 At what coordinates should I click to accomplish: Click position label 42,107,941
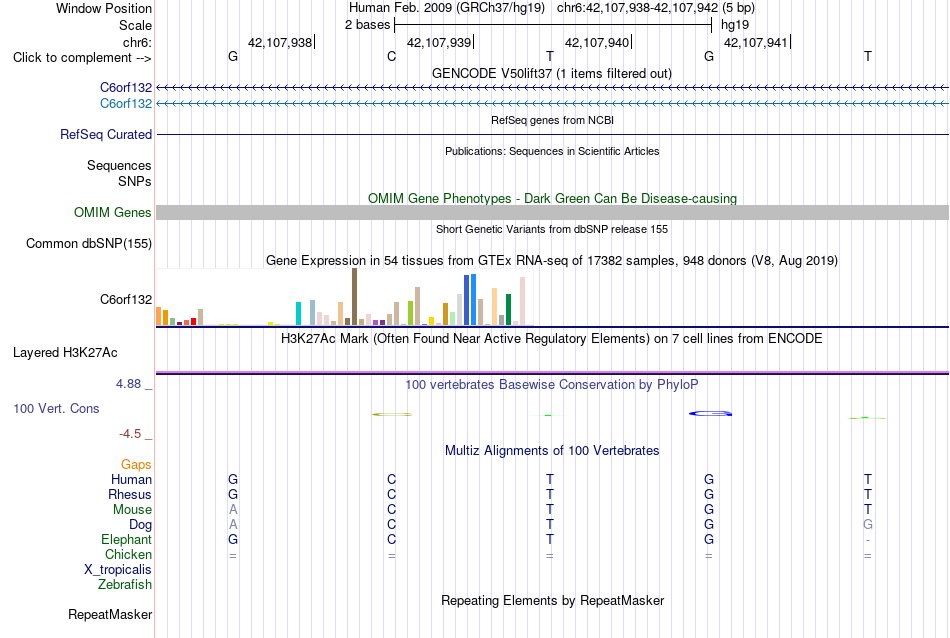[x=756, y=42]
